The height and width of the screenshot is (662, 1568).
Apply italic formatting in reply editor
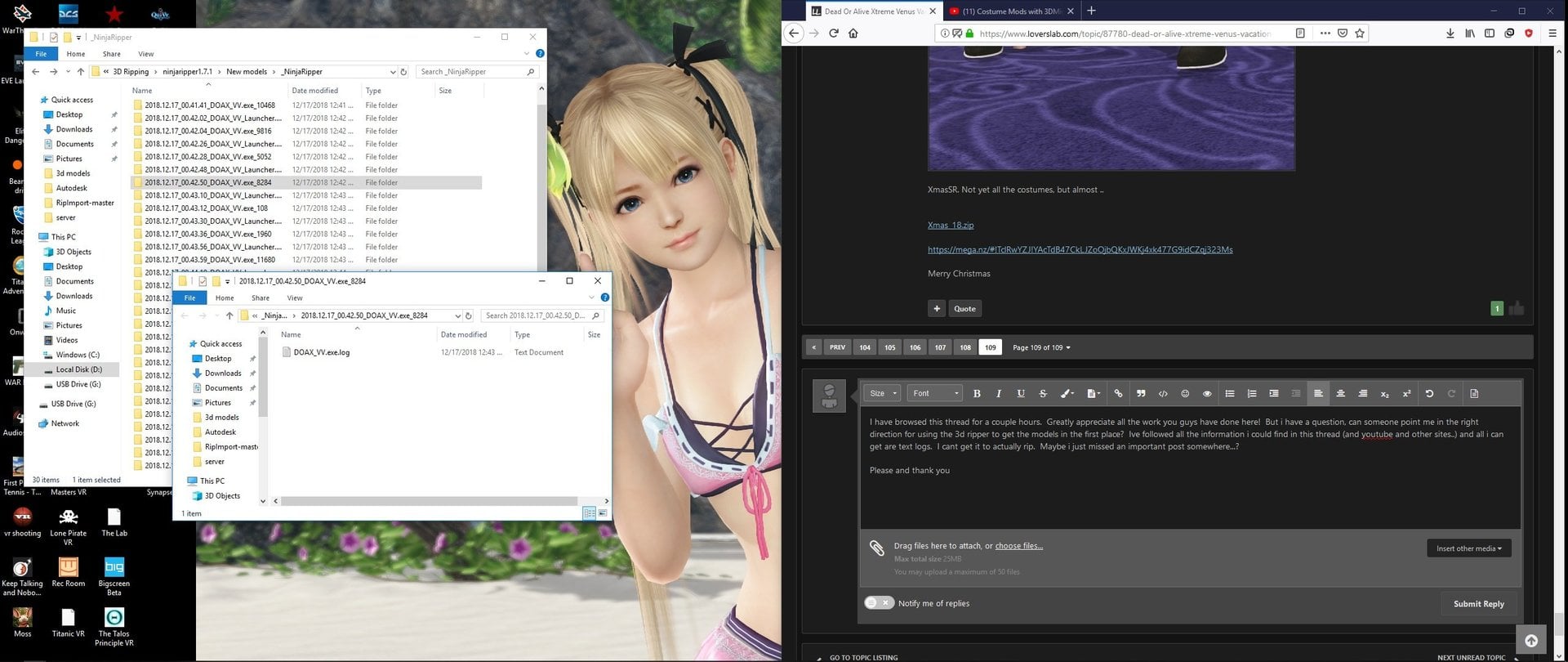point(999,394)
